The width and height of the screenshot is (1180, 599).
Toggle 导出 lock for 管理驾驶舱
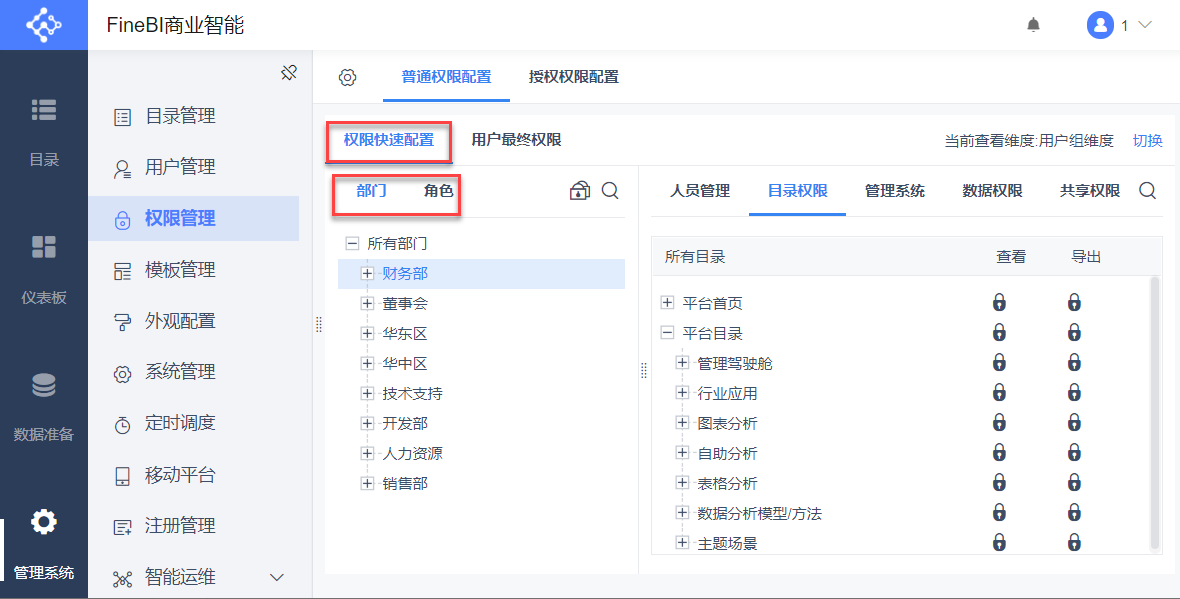tap(1074, 363)
